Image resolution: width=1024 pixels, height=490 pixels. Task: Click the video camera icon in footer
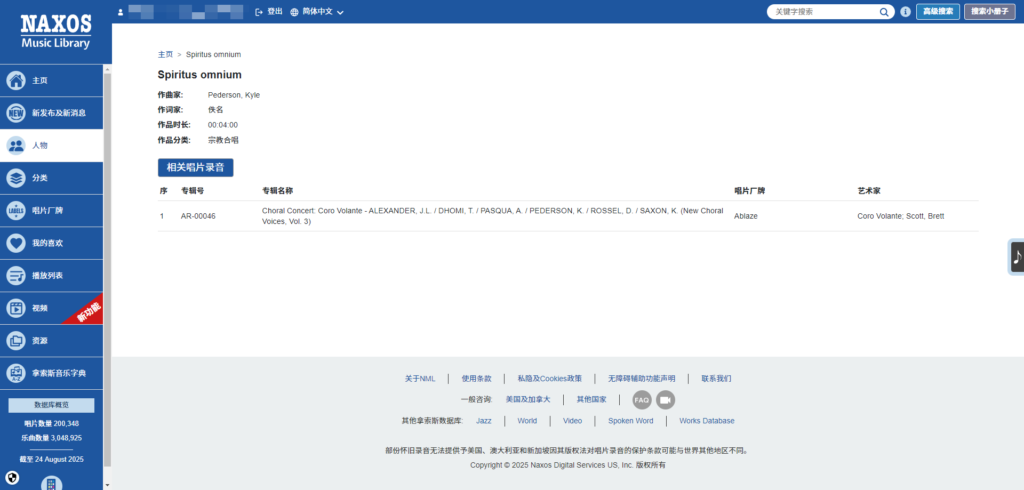click(665, 399)
